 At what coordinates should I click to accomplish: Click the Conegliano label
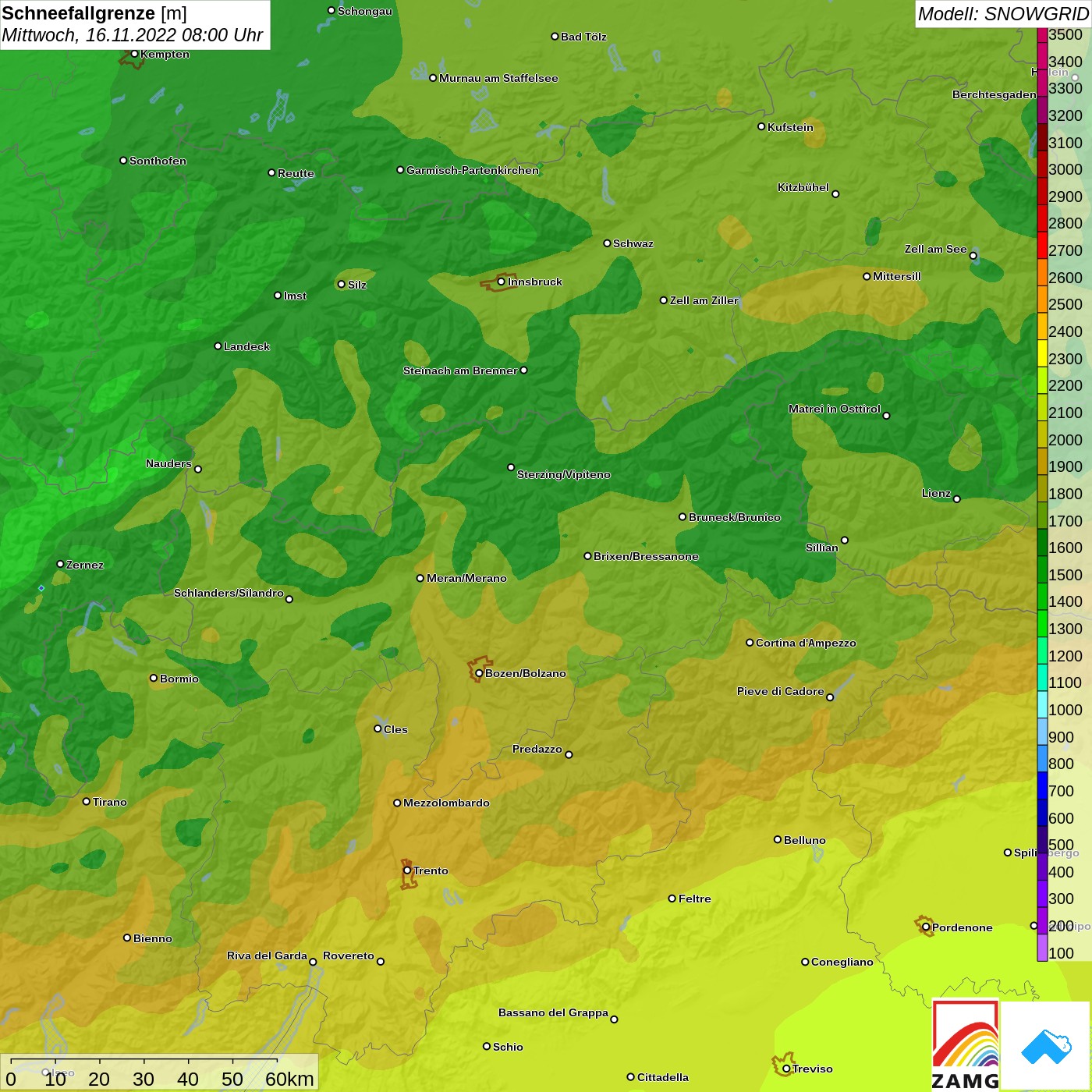click(842, 962)
